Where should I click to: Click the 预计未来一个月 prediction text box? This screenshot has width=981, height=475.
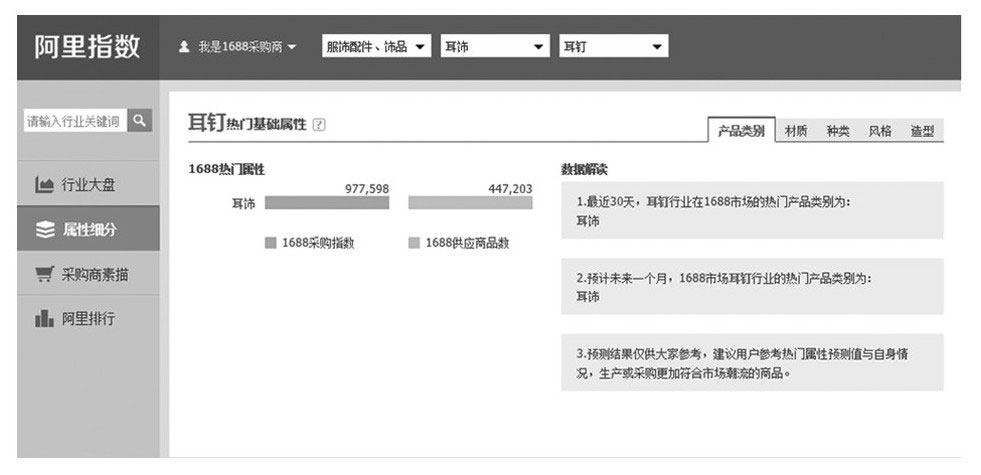pos(752,286)
